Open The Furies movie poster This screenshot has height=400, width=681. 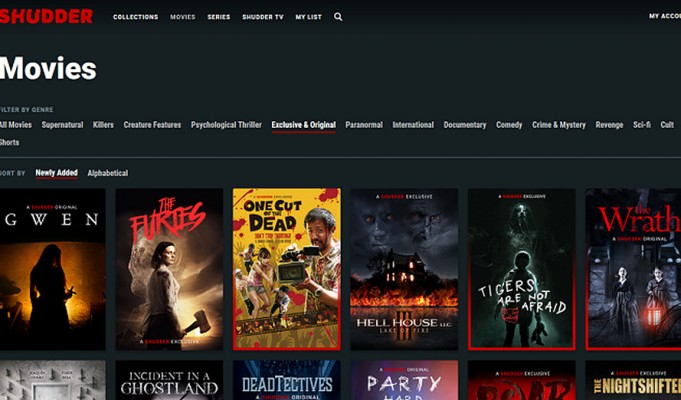[169, 269]
